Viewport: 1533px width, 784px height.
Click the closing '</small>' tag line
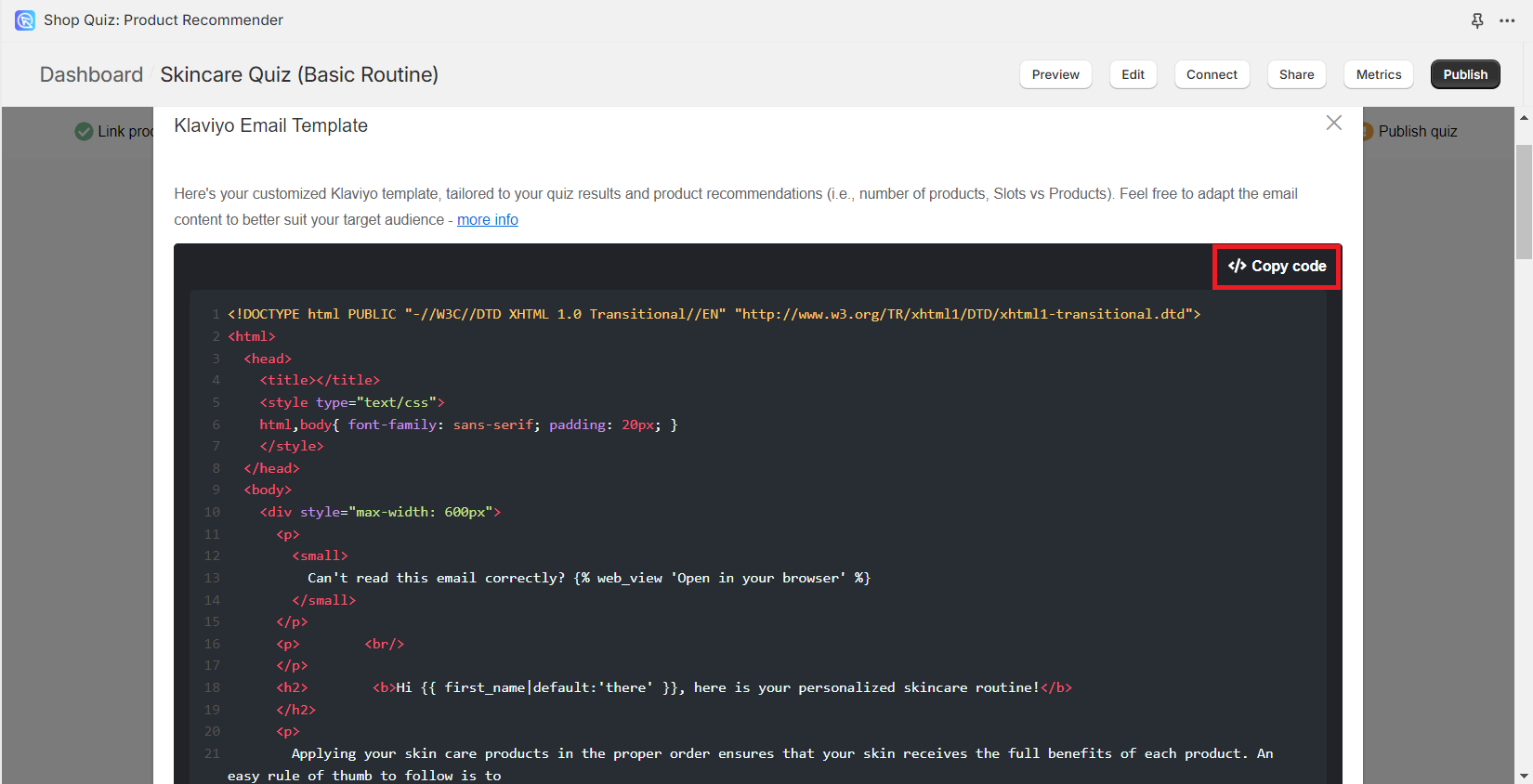[x=324, y=600]
